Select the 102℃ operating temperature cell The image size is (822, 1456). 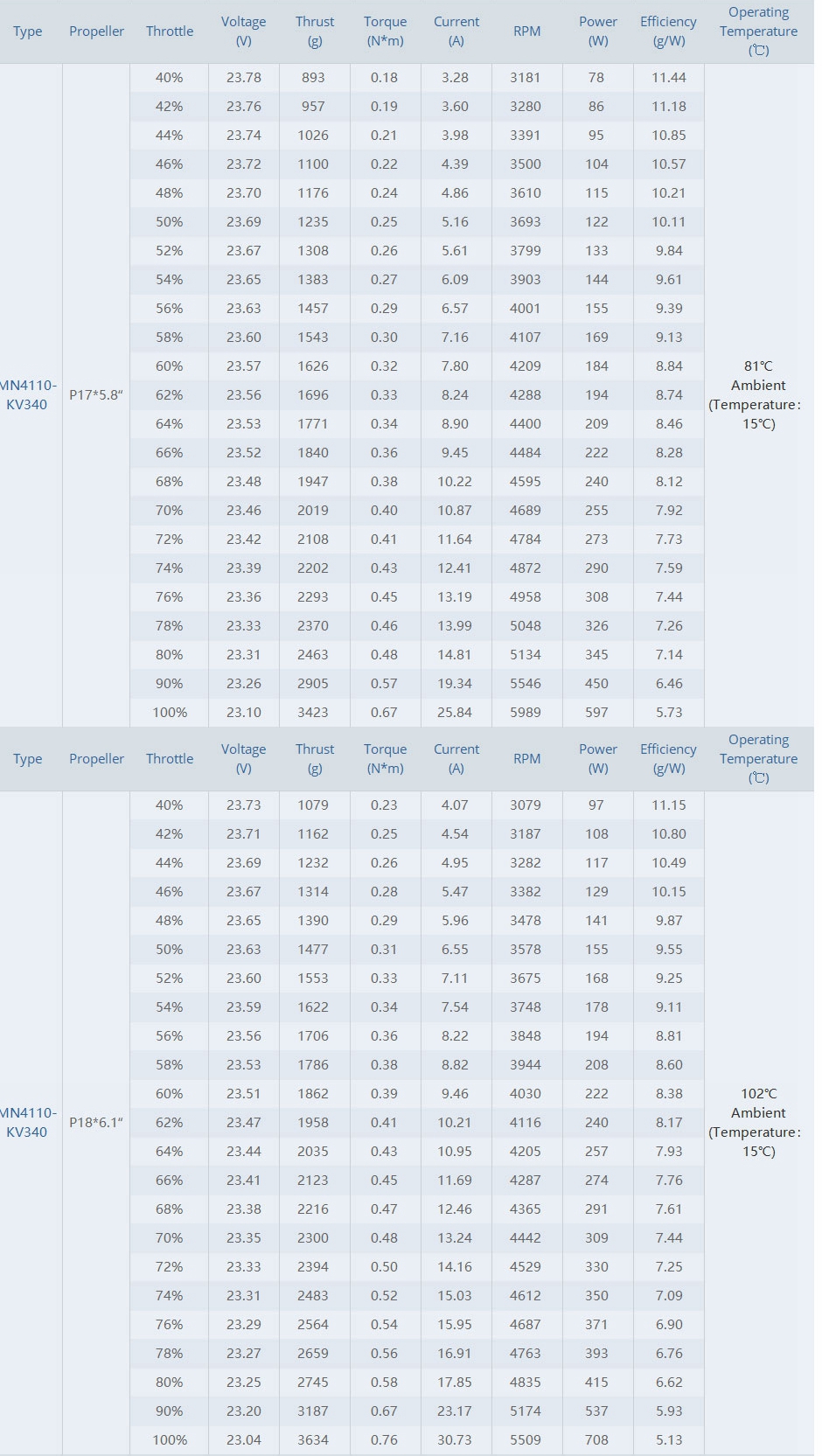tap(758, 1122)
